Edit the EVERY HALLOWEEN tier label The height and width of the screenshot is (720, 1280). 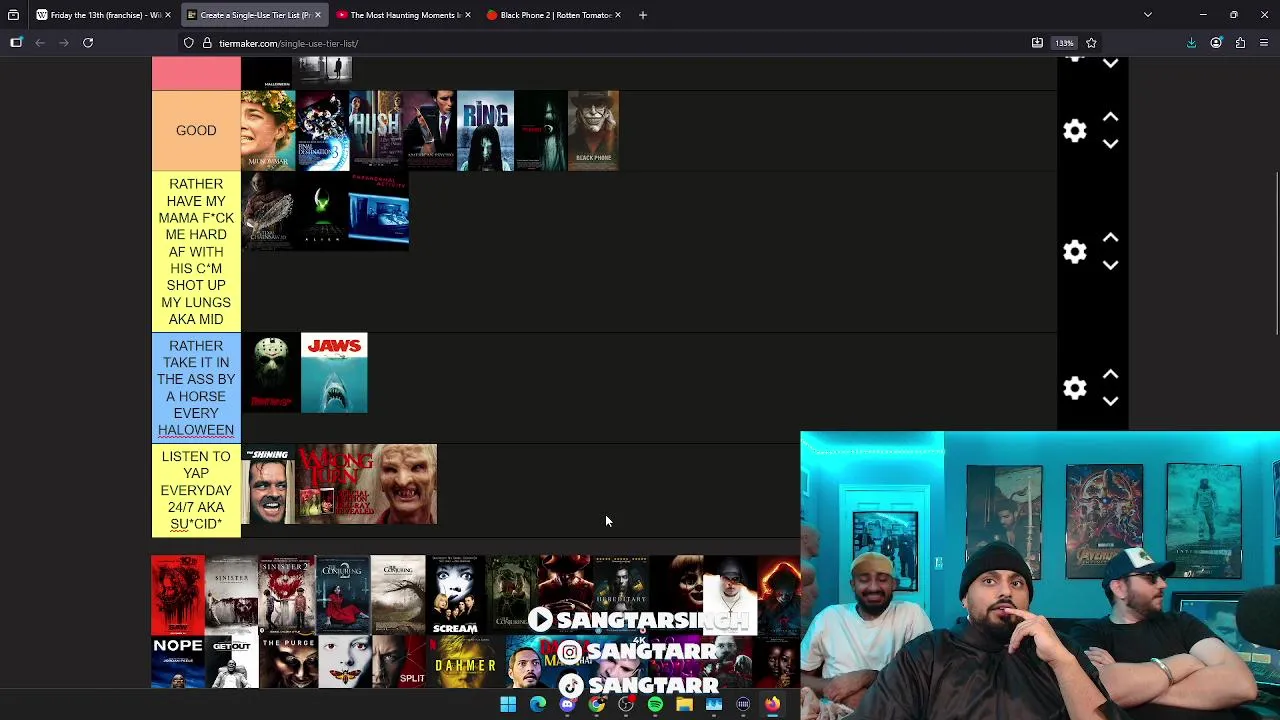pyautogui.click(x=196, y=388)
